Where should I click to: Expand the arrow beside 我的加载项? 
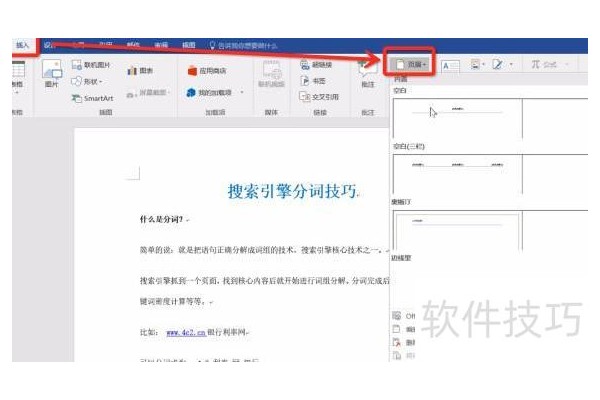242,93
